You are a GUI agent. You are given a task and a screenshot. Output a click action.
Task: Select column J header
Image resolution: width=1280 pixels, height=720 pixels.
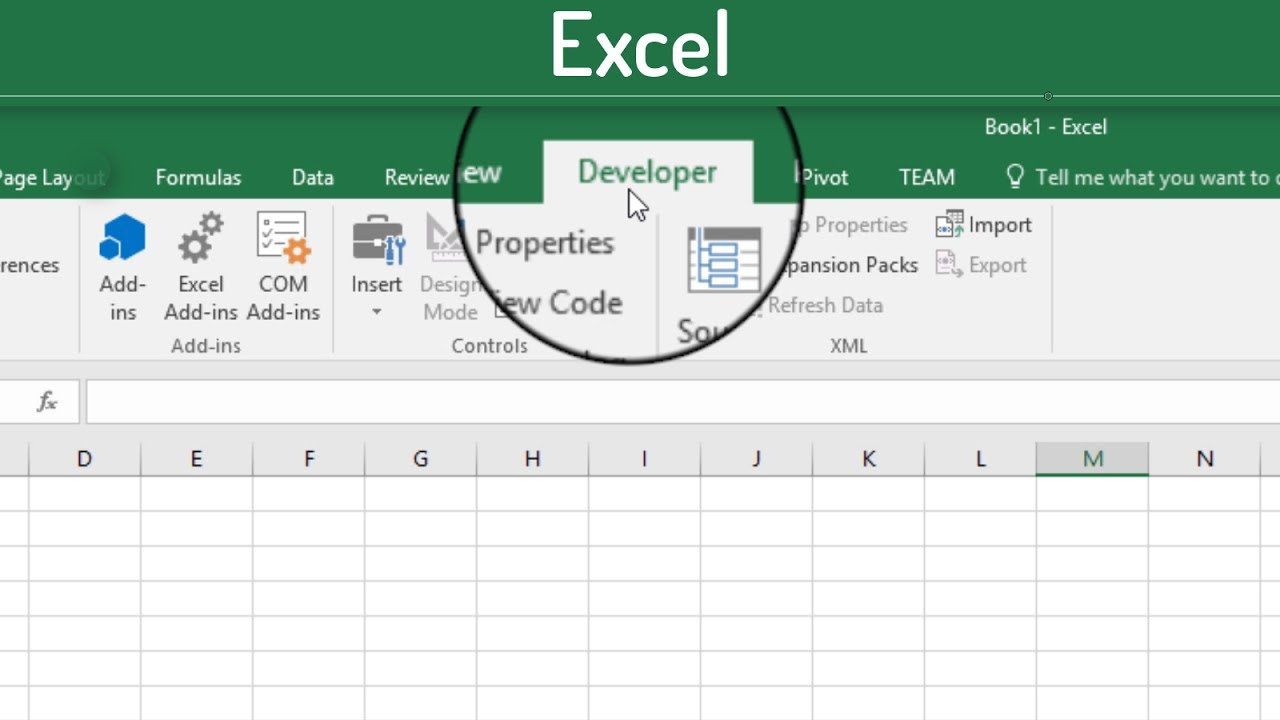click(756, 459)
